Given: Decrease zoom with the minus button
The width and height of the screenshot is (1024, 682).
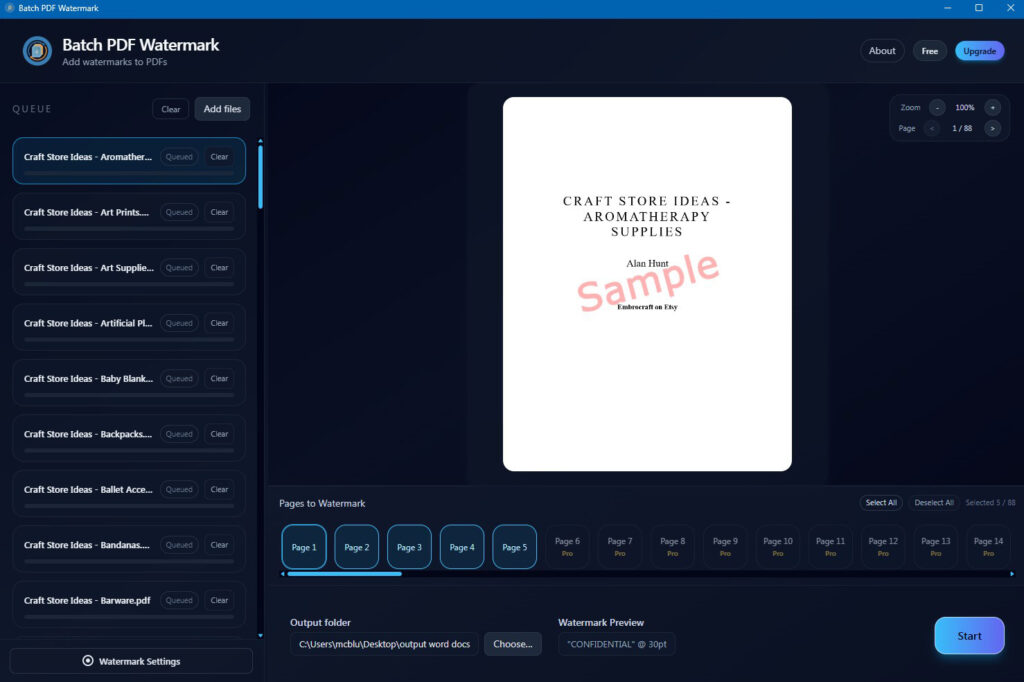Looking at the screenshot, I should click(x=937, y=108).
